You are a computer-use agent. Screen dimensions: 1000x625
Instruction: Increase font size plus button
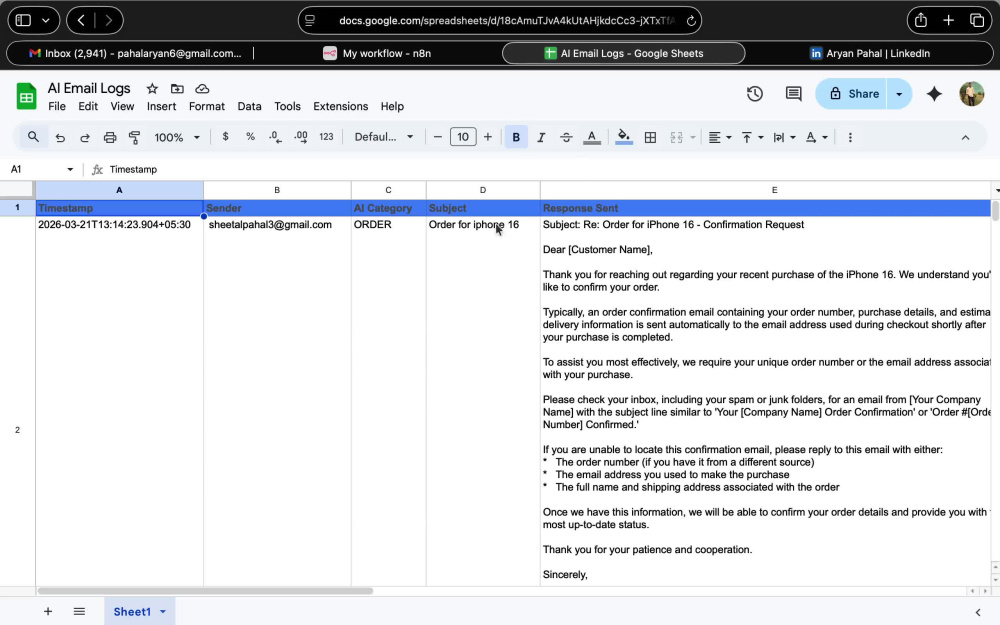[x=488, y=137]
